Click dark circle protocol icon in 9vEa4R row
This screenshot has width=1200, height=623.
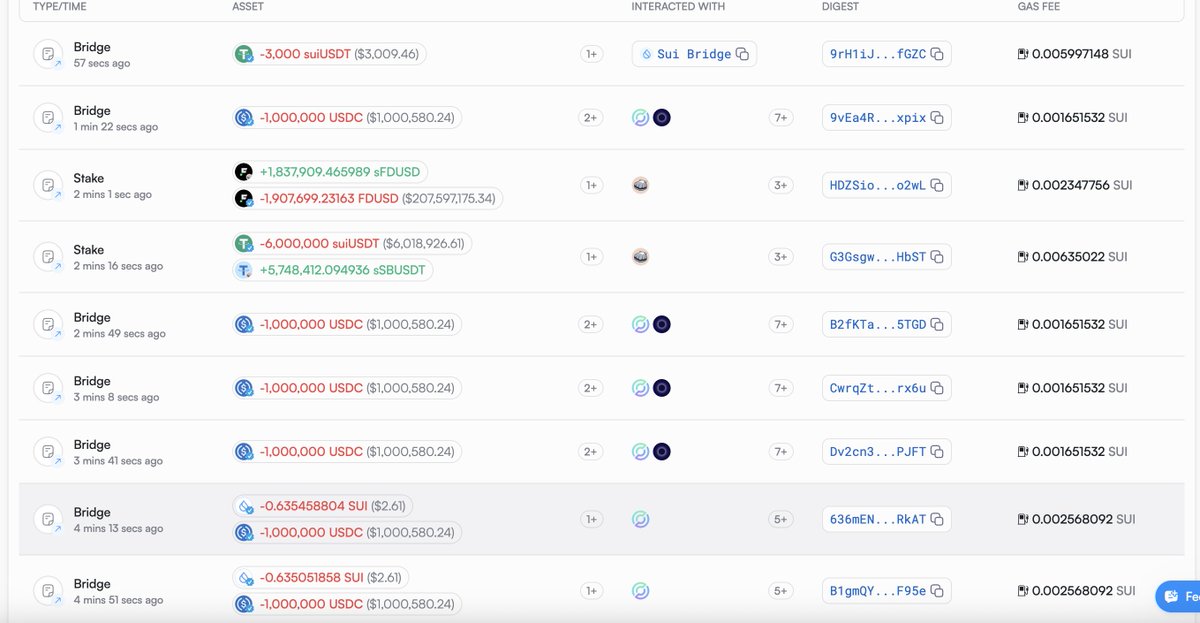(662, 118)
